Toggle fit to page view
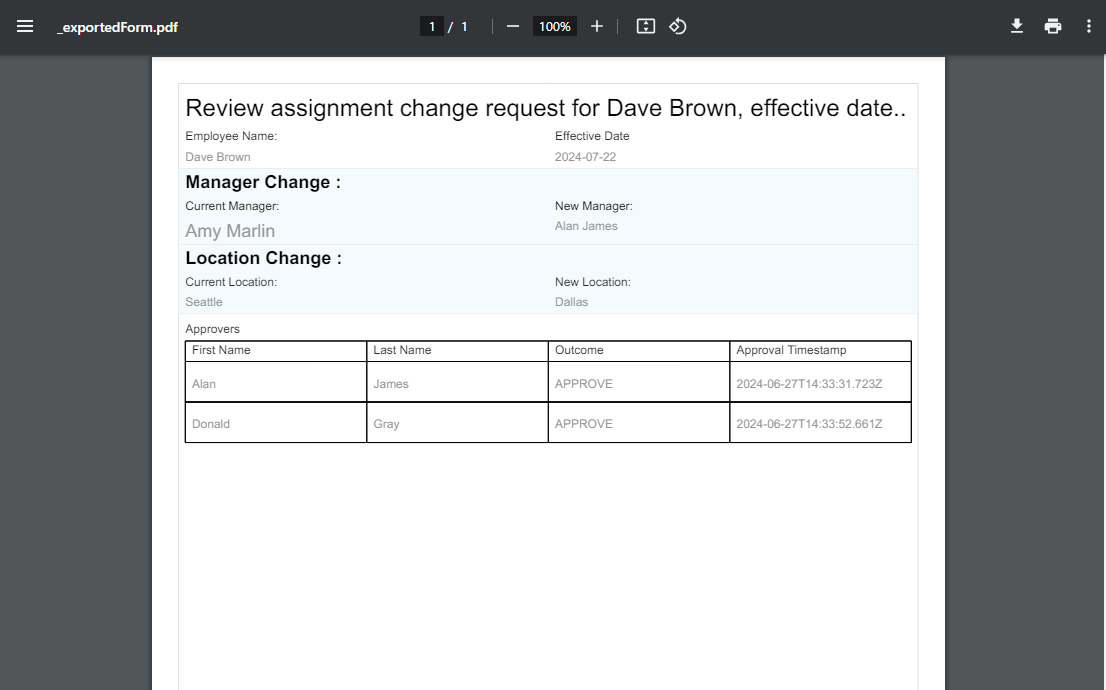This screenshot has height=690, width=1106. click(646, 27)
